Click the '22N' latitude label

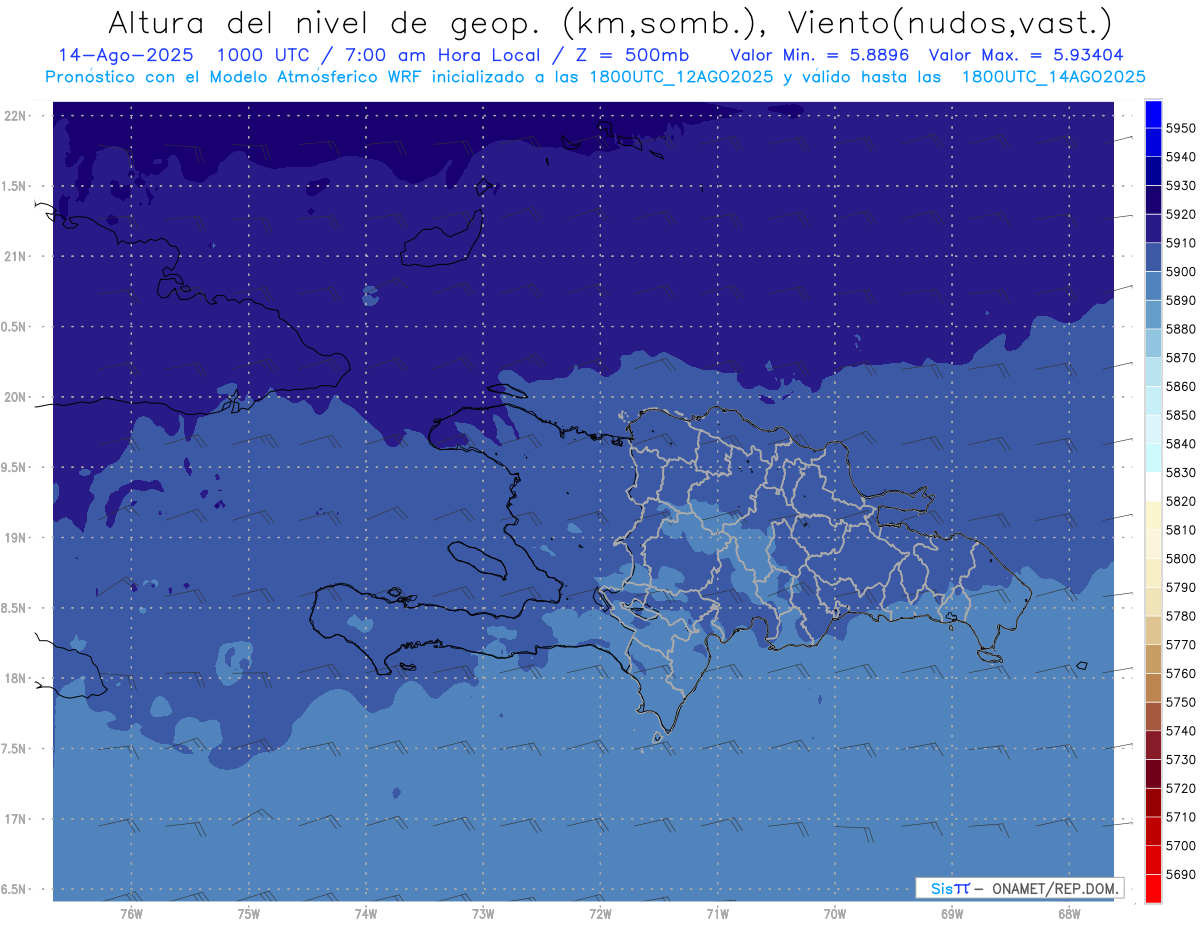15,116
